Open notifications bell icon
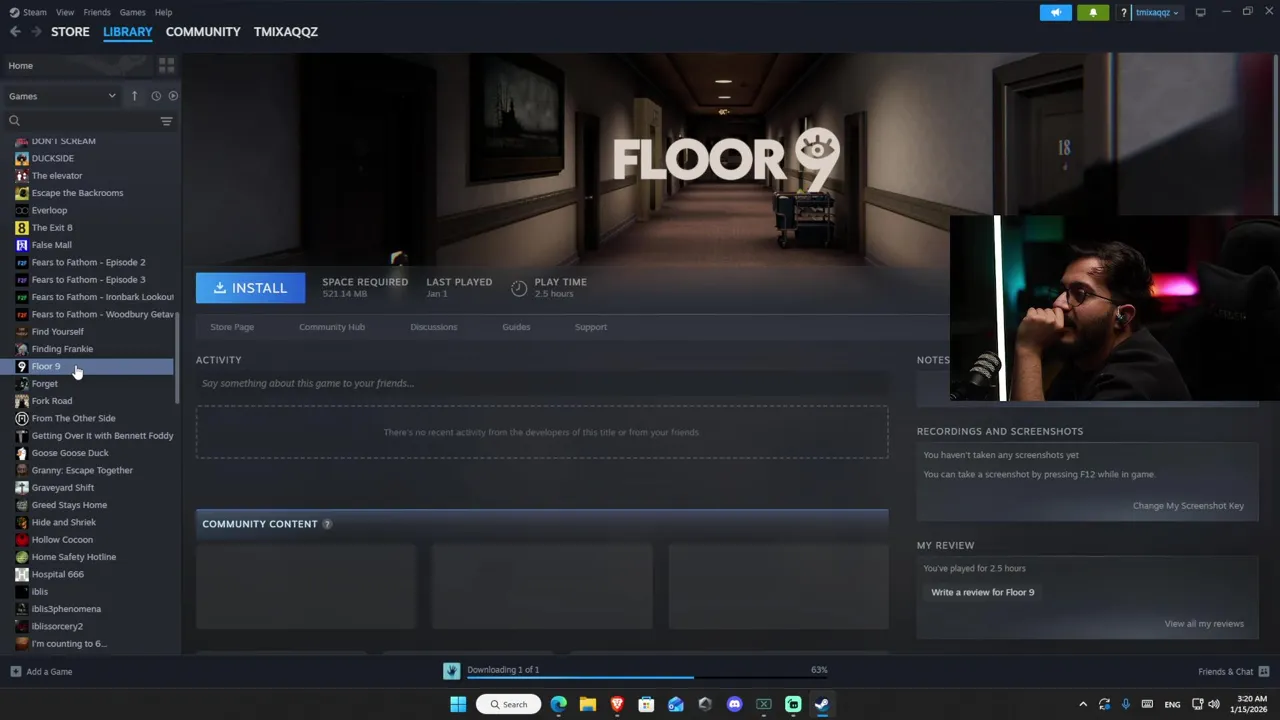 coord(1092,12)
